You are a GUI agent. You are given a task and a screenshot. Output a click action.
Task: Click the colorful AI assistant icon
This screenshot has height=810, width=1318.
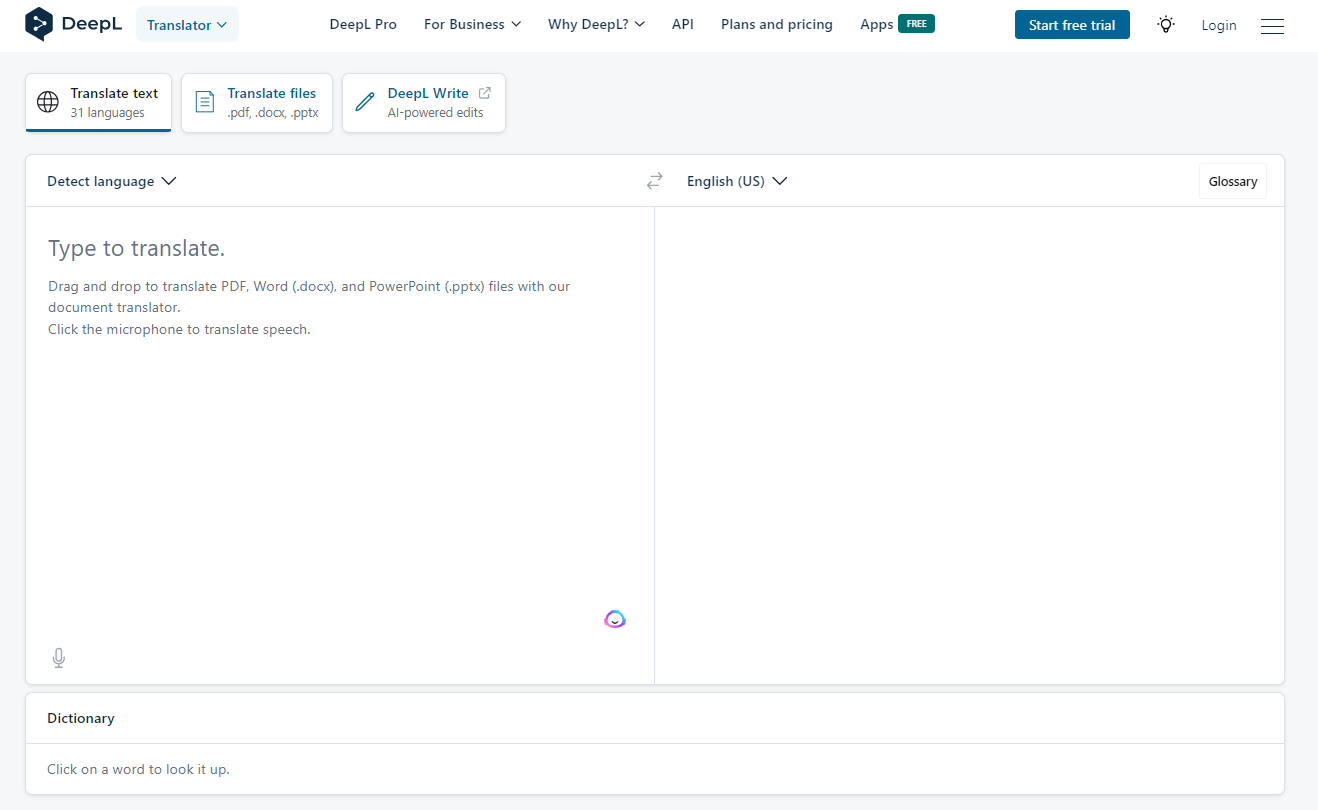click(615, 619)
